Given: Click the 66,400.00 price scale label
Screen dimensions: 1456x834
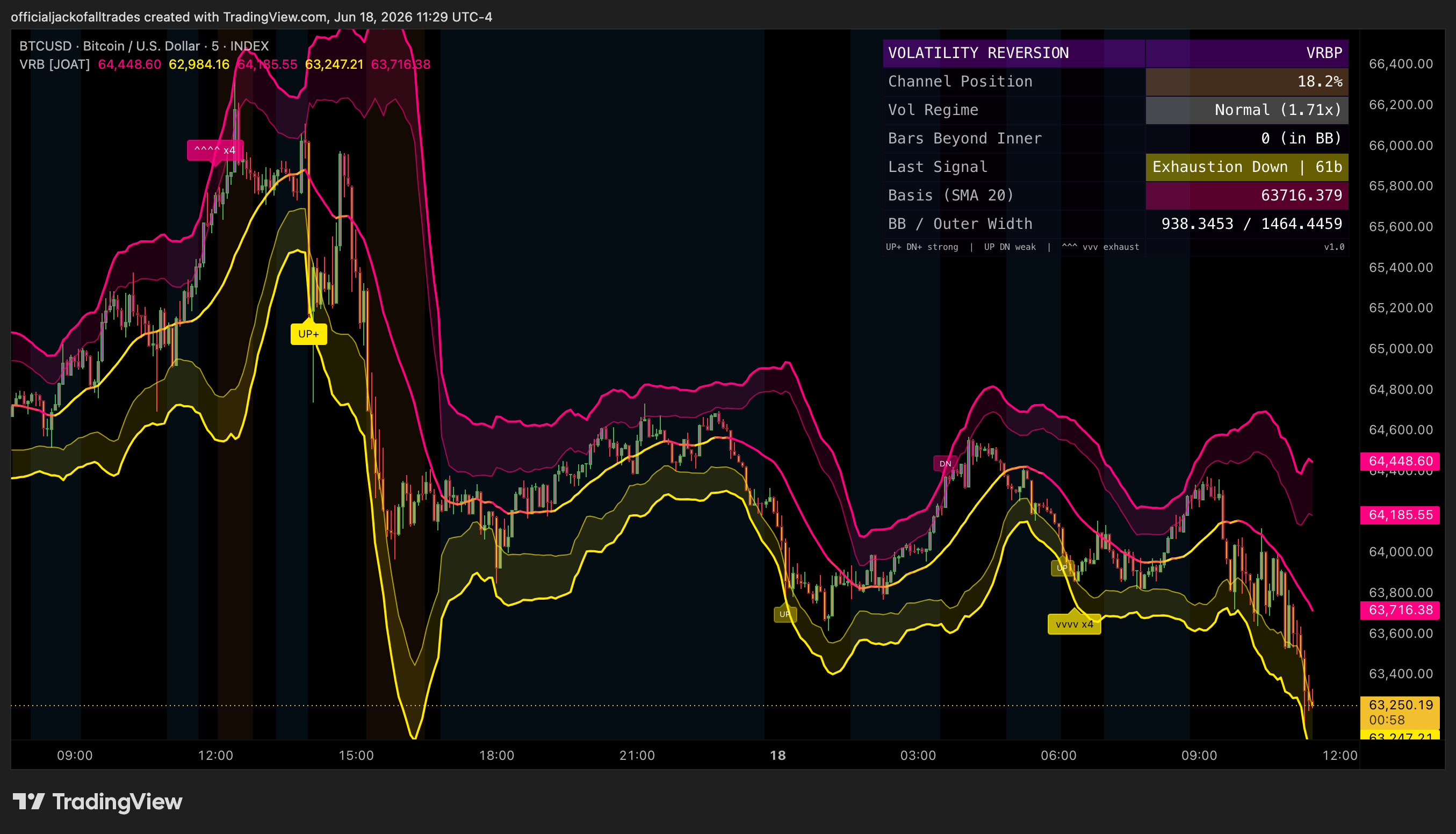Looking at the screenshot, I should pyautogui.click(x=1401, y=63).
